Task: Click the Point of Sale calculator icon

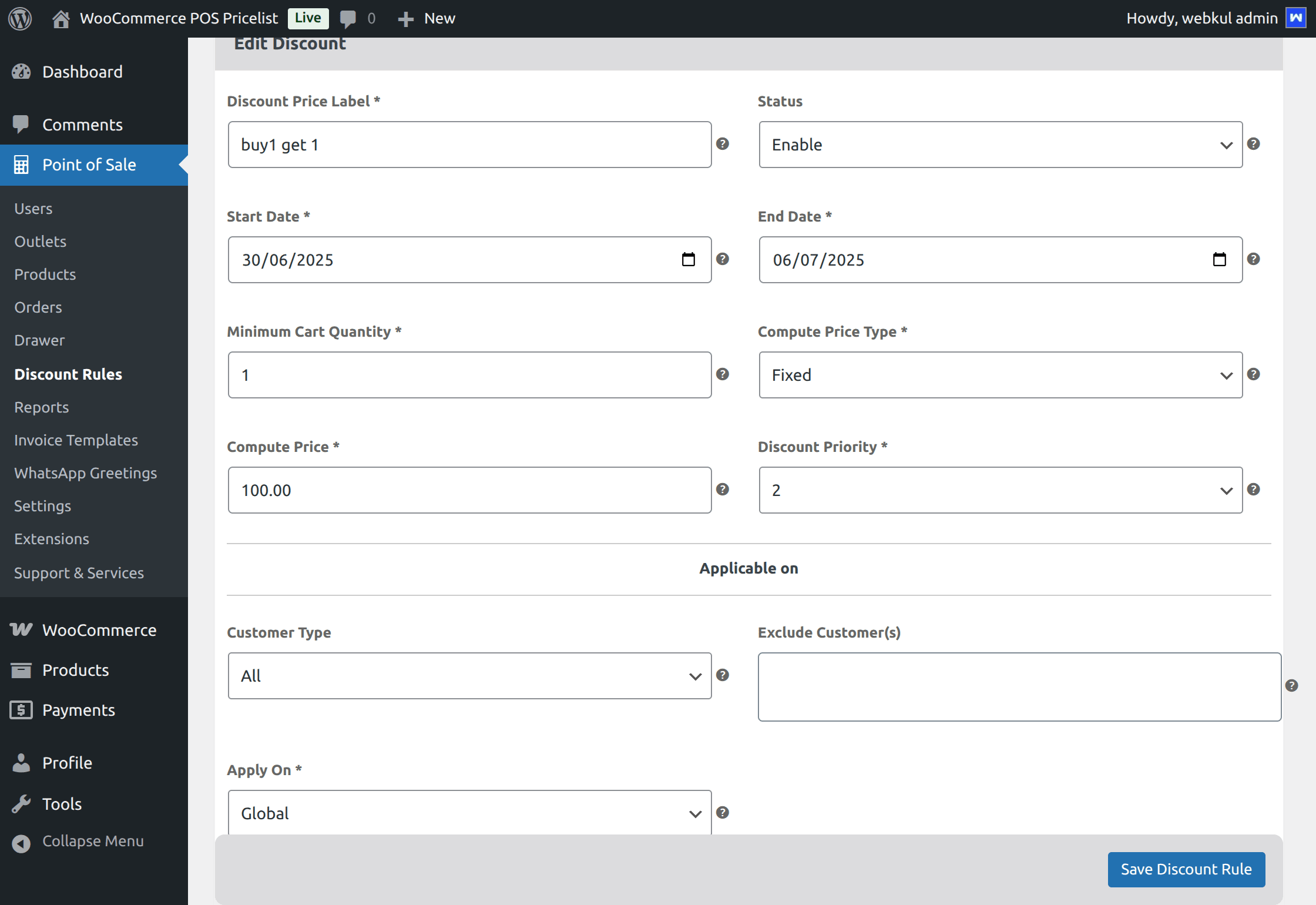Action: 21,165
